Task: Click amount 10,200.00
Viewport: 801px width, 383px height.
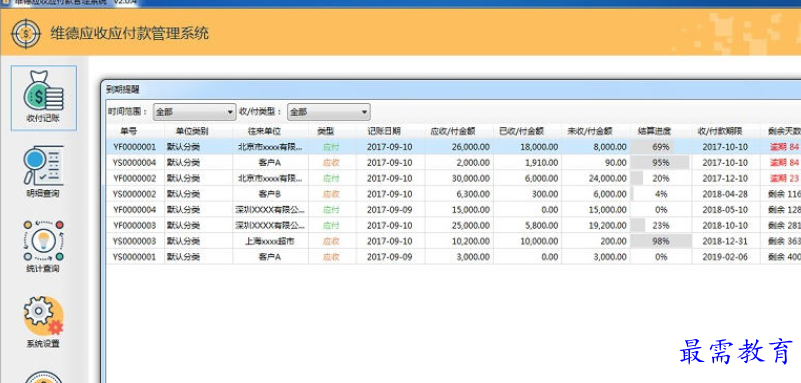Action: click(470, 241)
